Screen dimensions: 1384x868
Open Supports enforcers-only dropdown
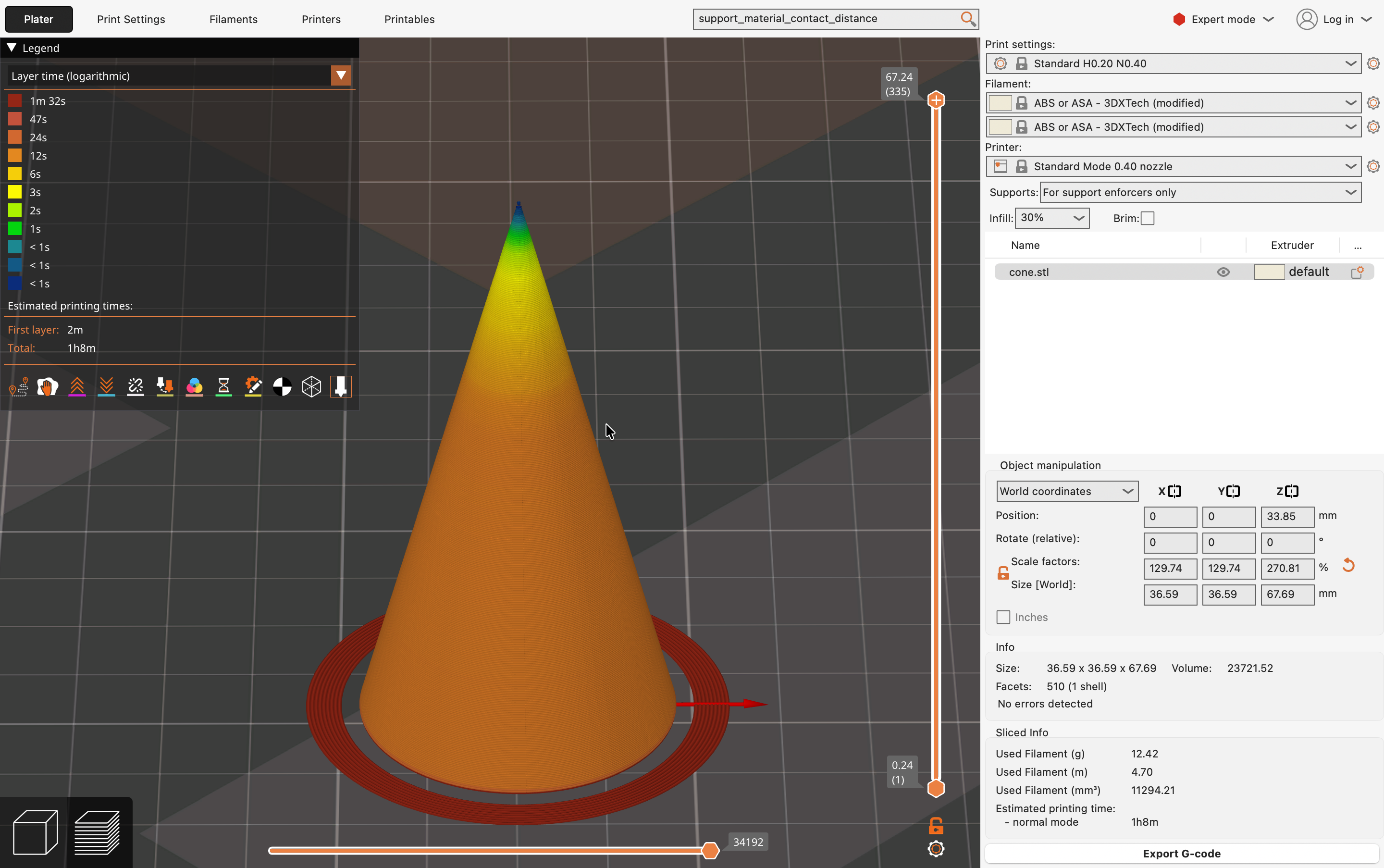(x=1200, y=192)
